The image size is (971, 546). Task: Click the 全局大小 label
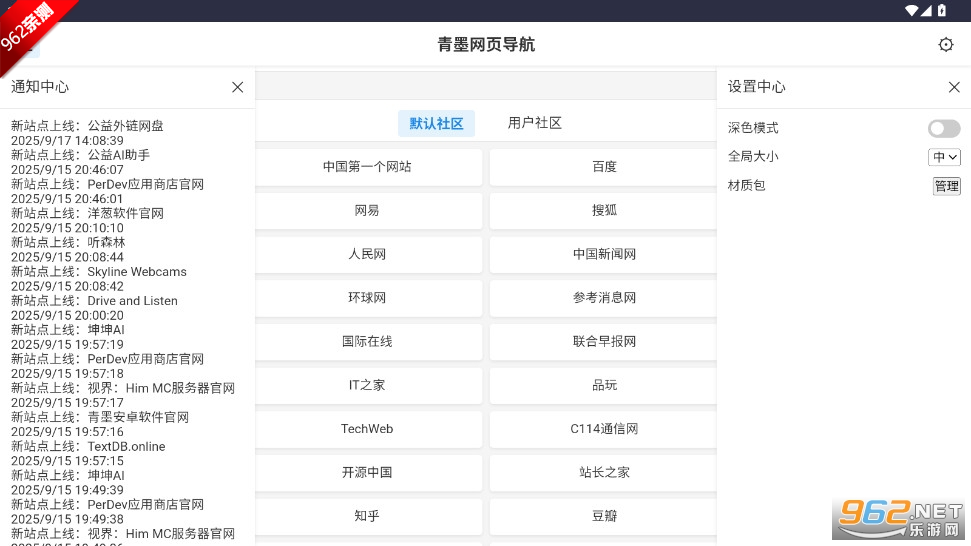pyautogui.click(x=753, y=156)
